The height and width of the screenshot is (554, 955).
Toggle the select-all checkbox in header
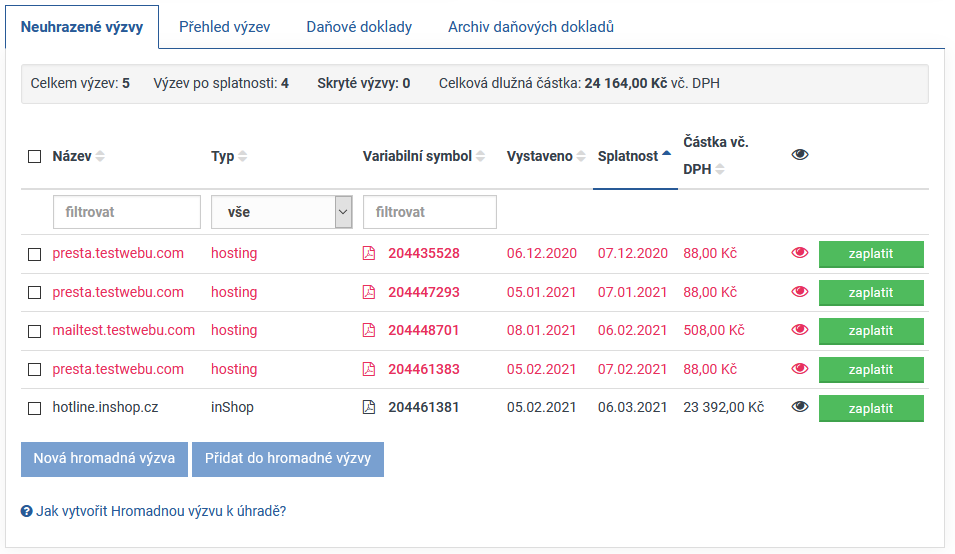click(x=35, y=157)
